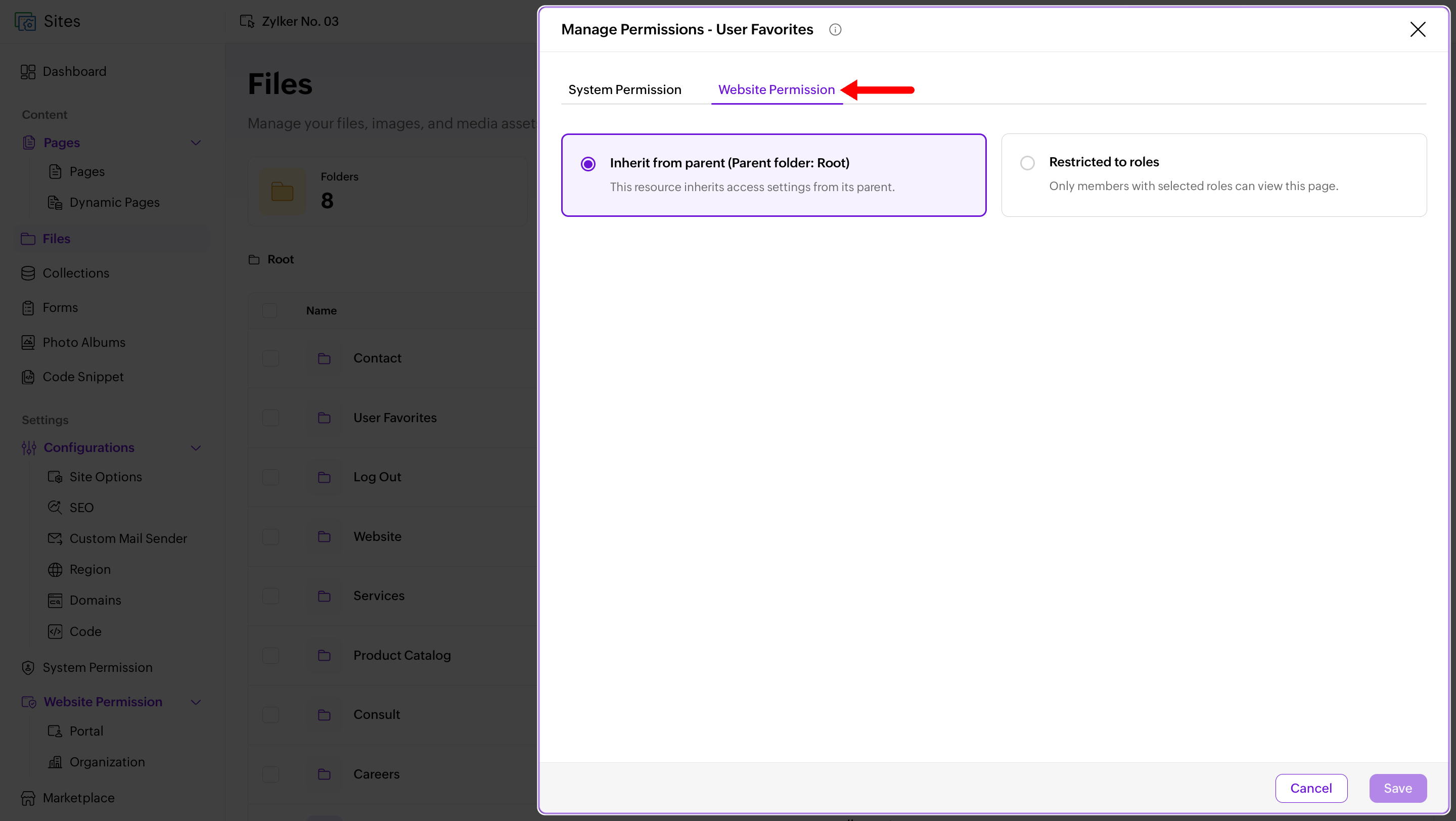This screenshot has width=1456, height=821.
Task: Check the User Favorites folder checkbox
Action: coord(271,418)
